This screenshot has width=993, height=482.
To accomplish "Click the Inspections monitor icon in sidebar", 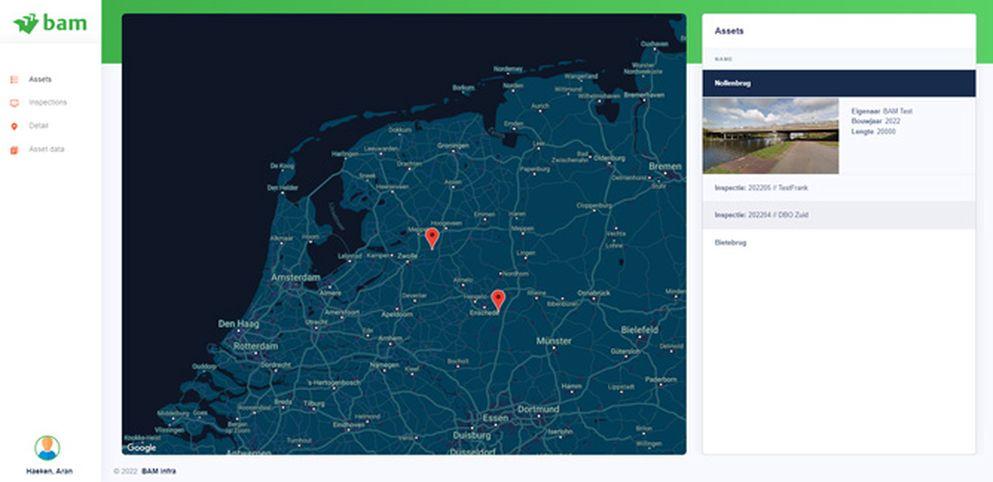I will click(14, 103).
